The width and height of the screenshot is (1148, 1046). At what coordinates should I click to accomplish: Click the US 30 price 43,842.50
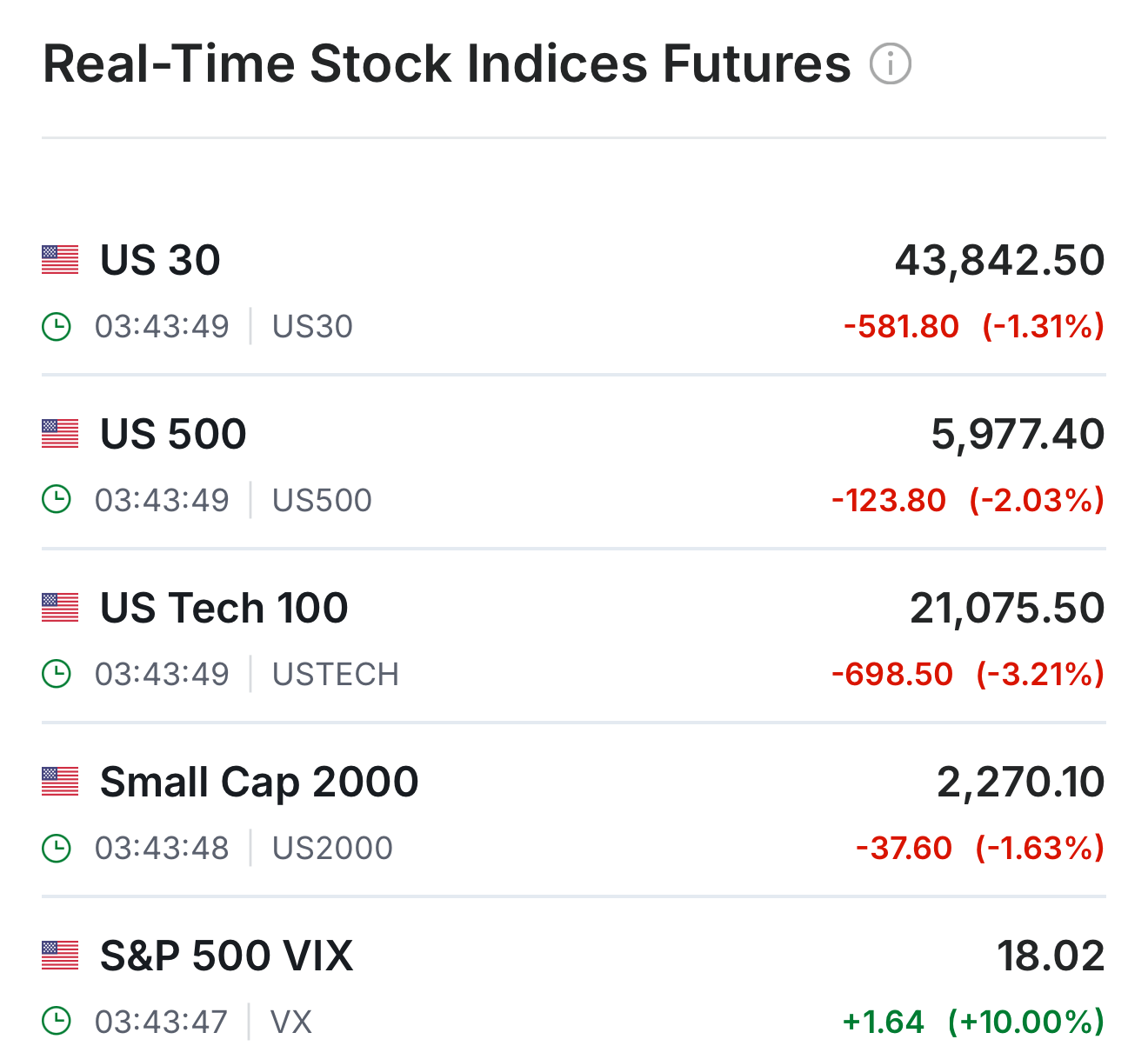[999, 260]
